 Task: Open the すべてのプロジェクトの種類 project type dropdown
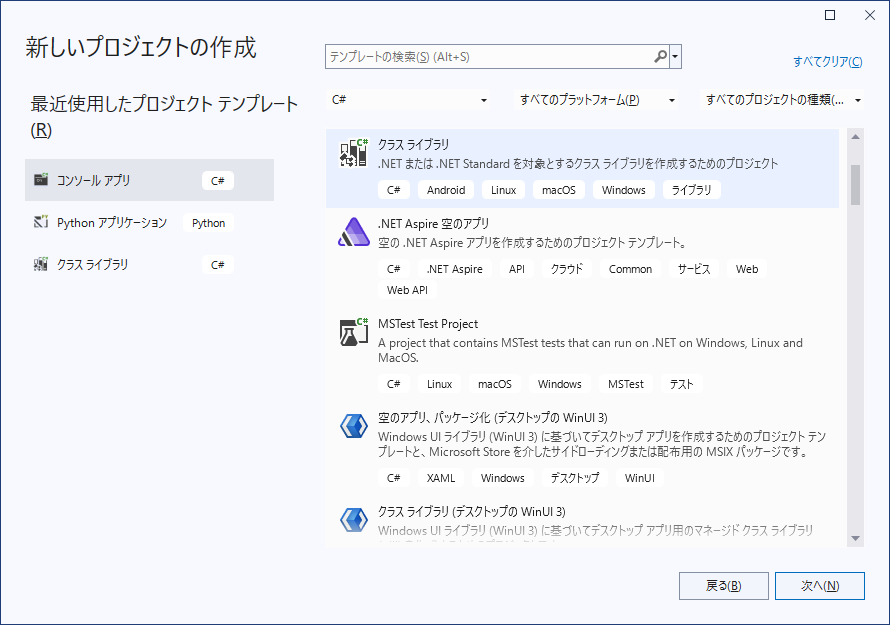tap(784, 100)
